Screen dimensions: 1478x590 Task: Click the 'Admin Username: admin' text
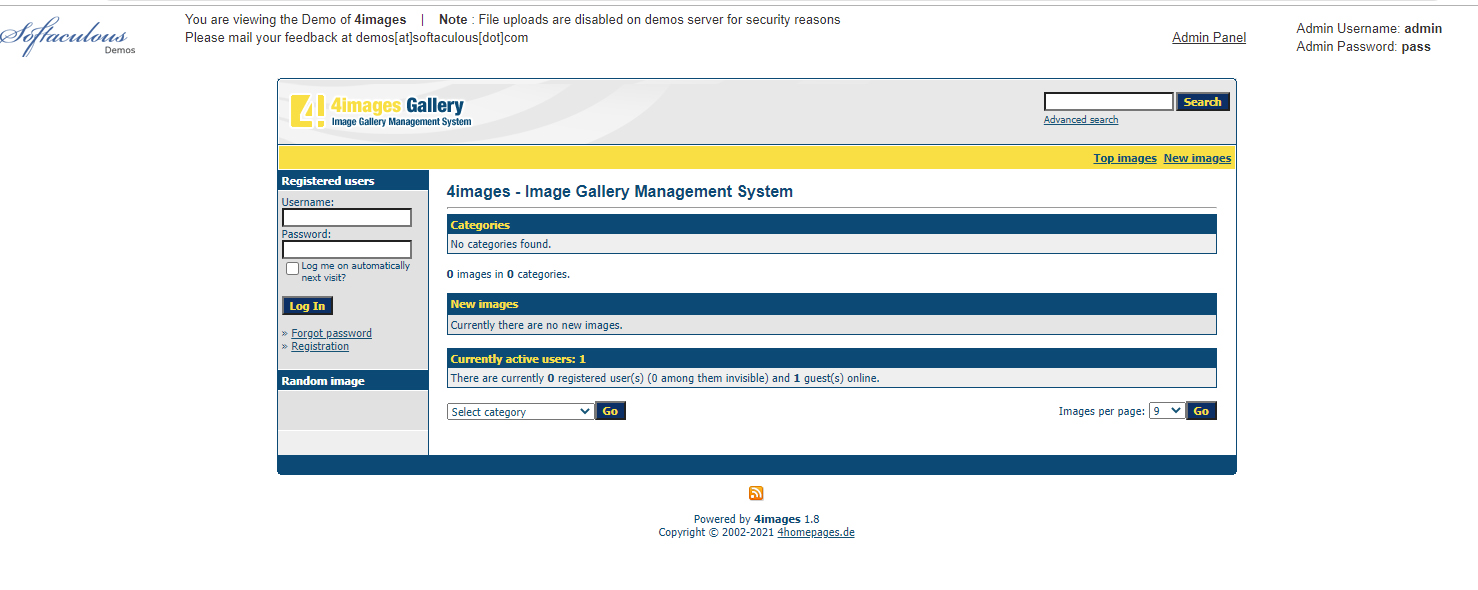coord(1369,29)
